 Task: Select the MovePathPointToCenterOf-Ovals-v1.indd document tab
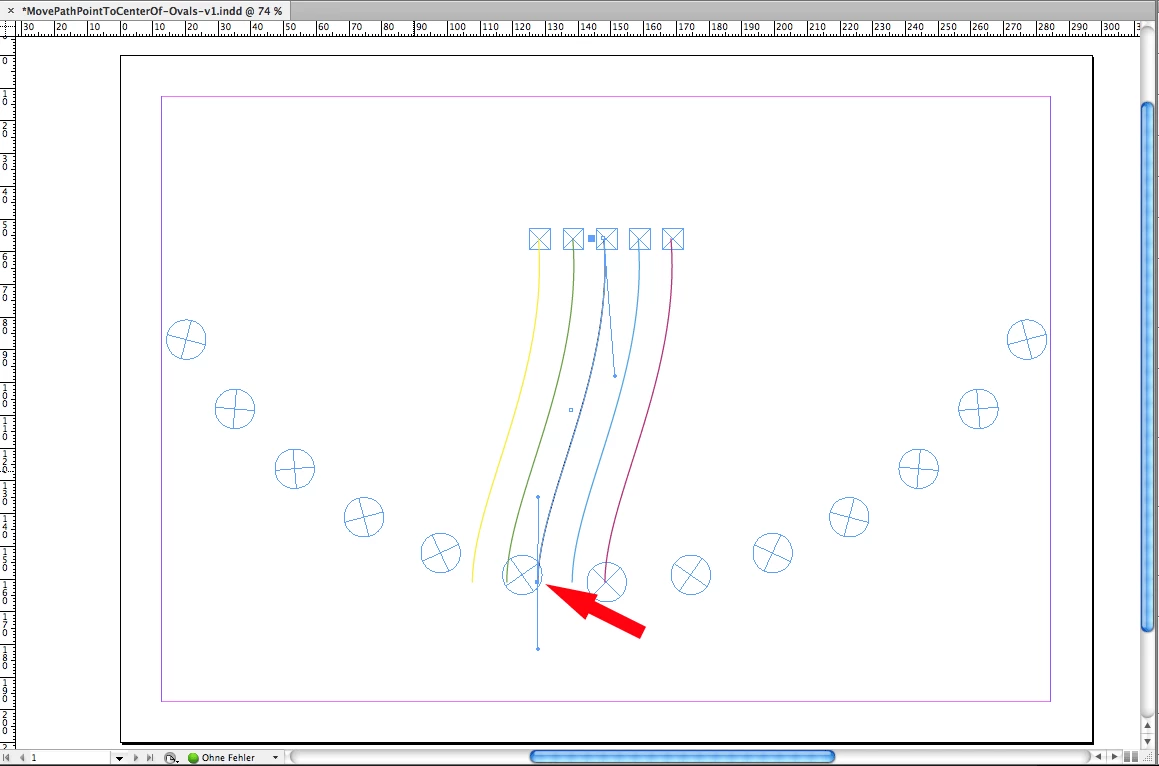pos(152,11)
